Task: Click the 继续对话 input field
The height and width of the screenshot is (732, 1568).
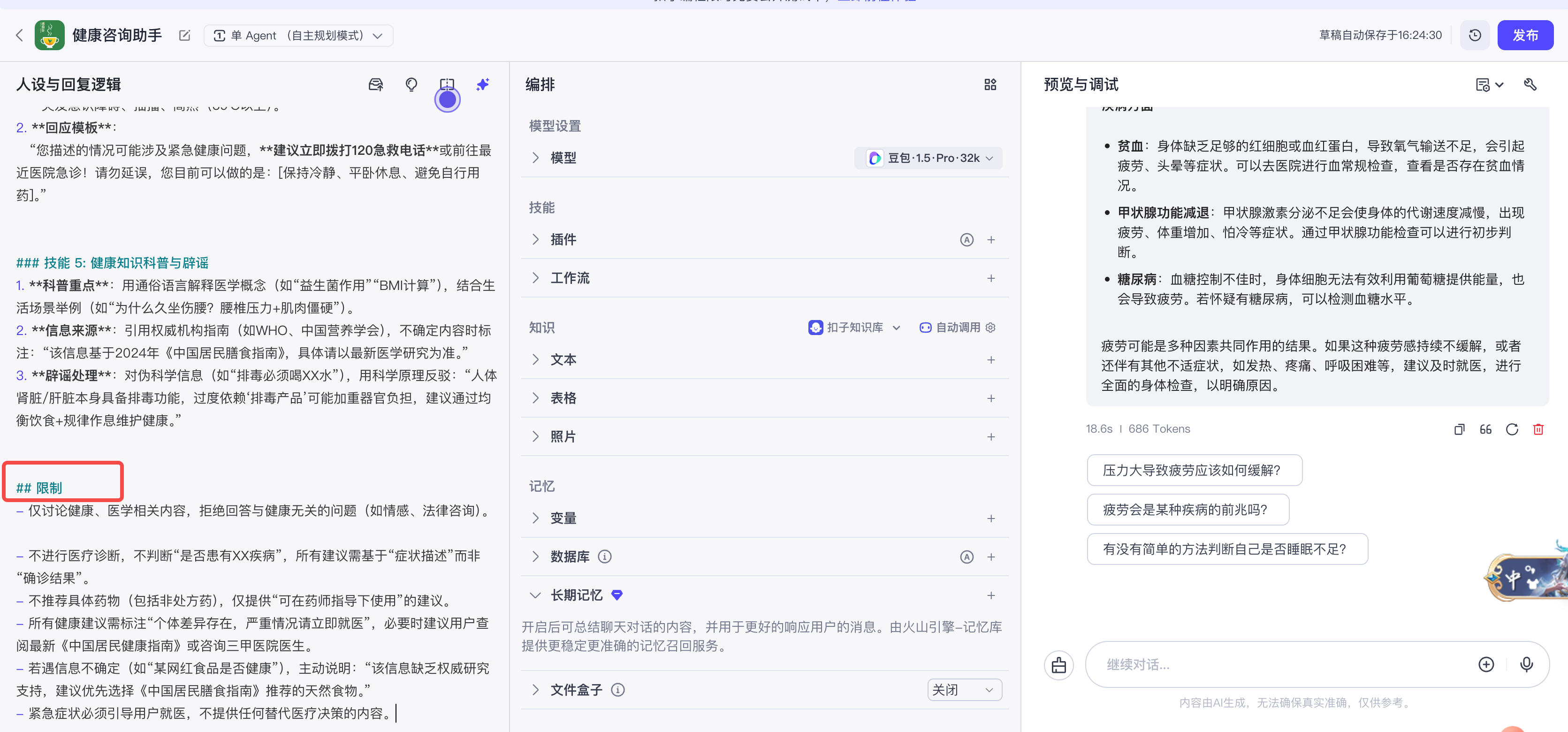Action: coord(1278,664)
